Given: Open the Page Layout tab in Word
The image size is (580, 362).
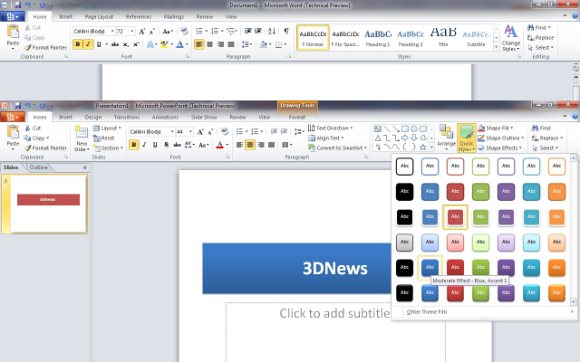Looking at the screenshot, I should point(99,17).
